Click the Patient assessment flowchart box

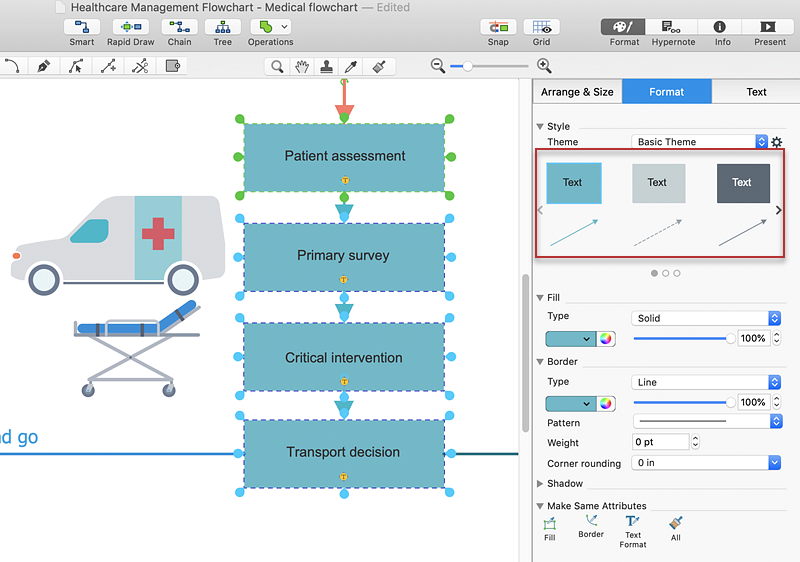click(344, 156)
